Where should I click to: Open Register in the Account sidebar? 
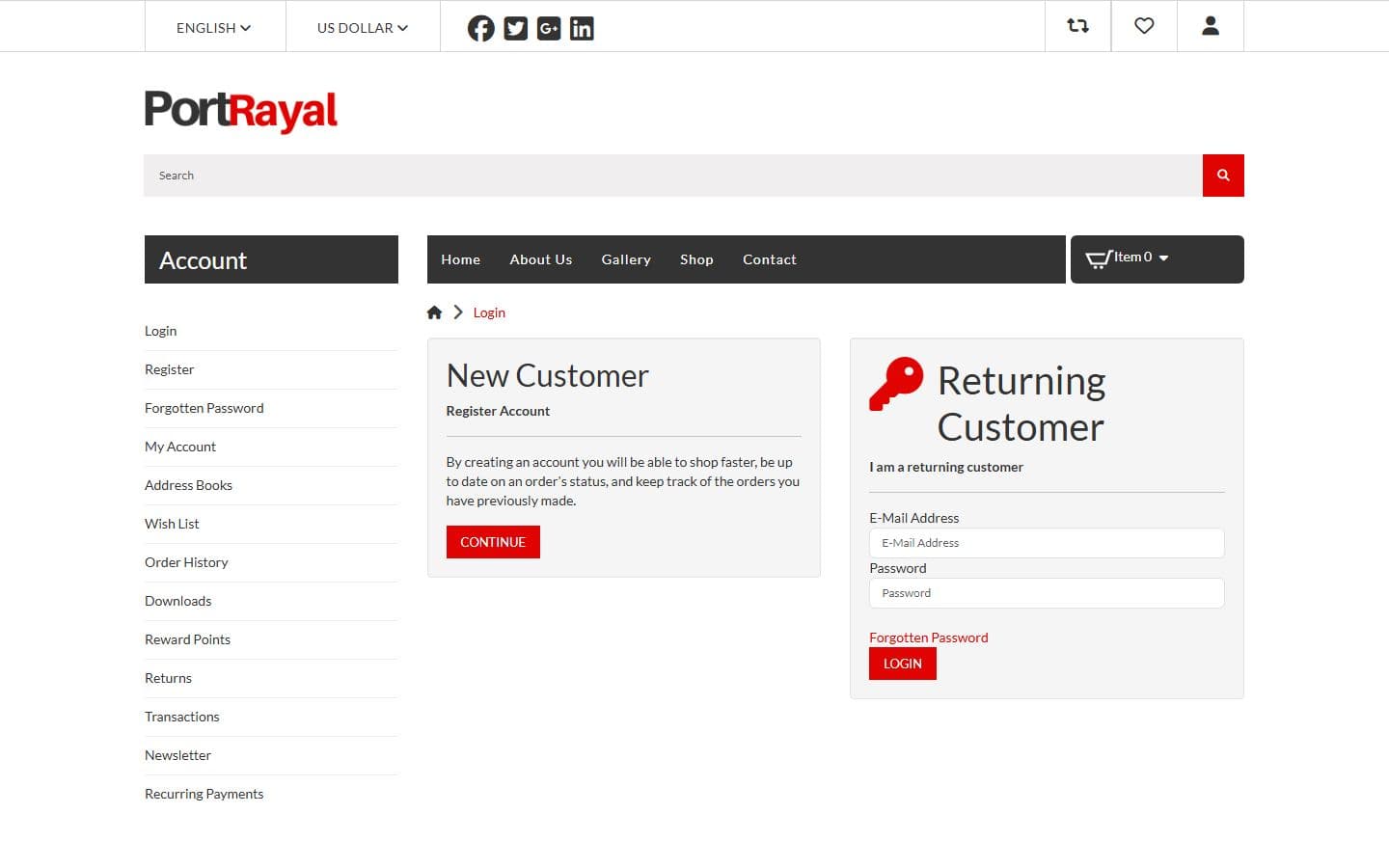coord(170,369)
